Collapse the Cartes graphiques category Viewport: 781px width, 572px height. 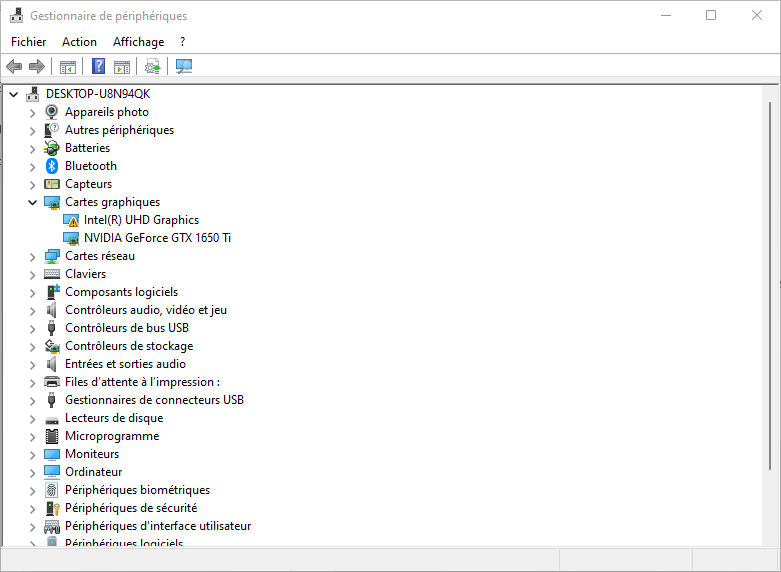32,202
